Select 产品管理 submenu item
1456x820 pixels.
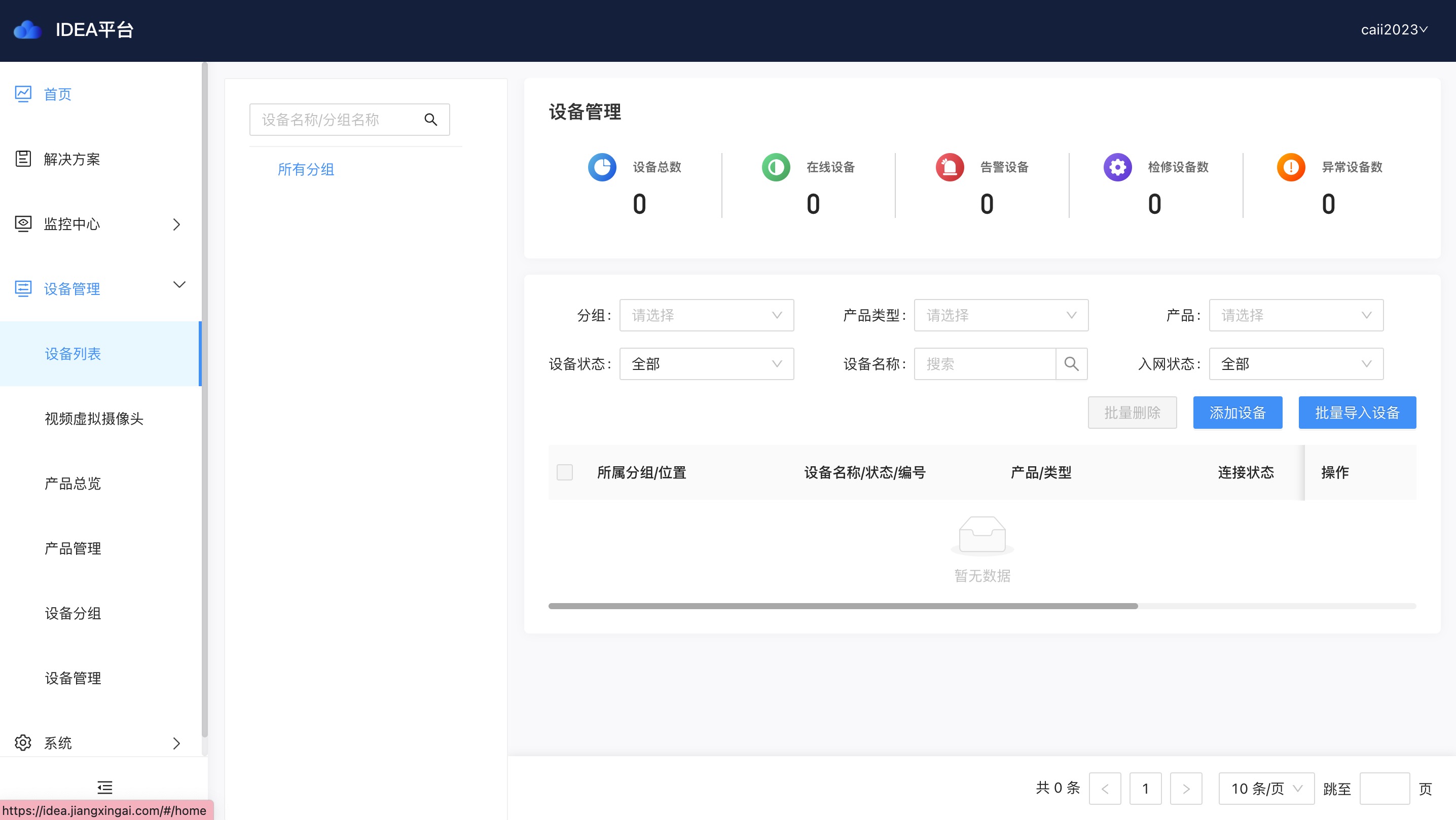(x=100, y=549)
